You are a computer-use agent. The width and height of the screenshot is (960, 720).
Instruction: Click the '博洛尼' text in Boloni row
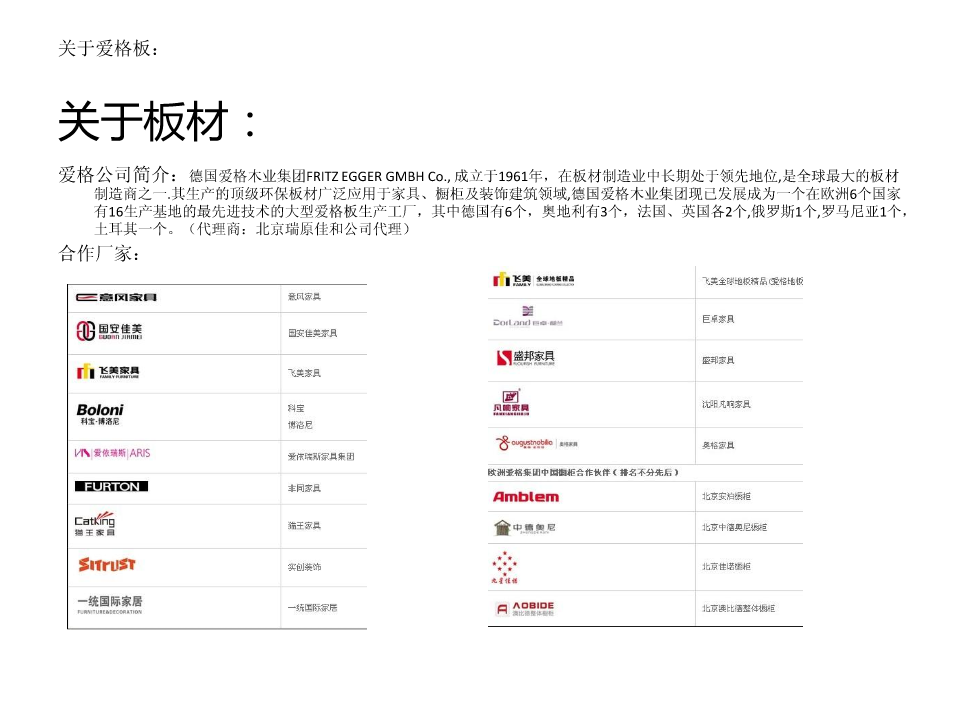tap(300, 425)
